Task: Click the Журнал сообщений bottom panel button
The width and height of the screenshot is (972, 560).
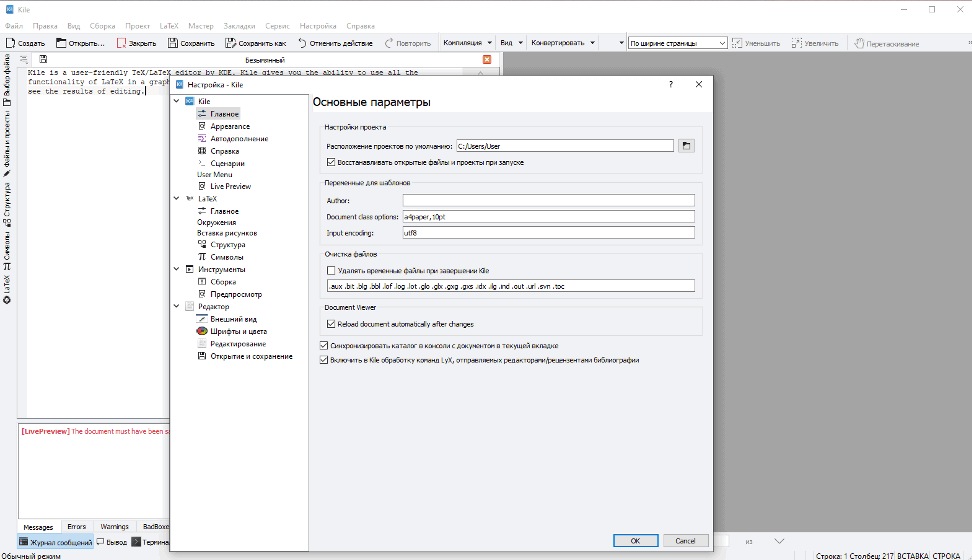Action: point(55,542)
